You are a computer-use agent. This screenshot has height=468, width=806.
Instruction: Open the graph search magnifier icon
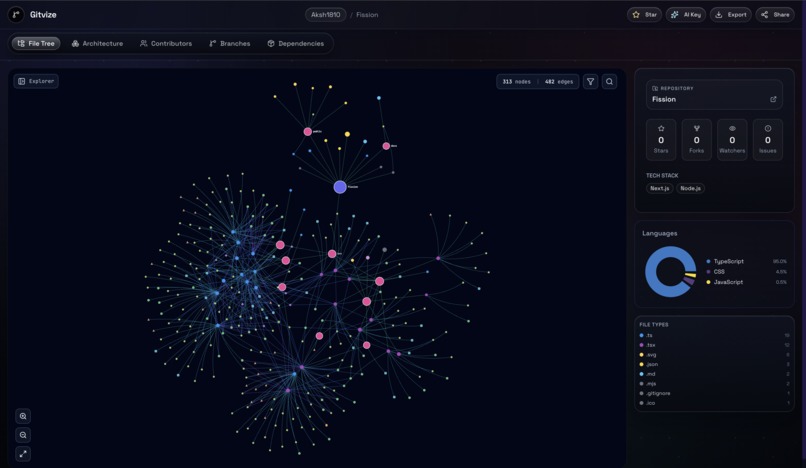609,81
